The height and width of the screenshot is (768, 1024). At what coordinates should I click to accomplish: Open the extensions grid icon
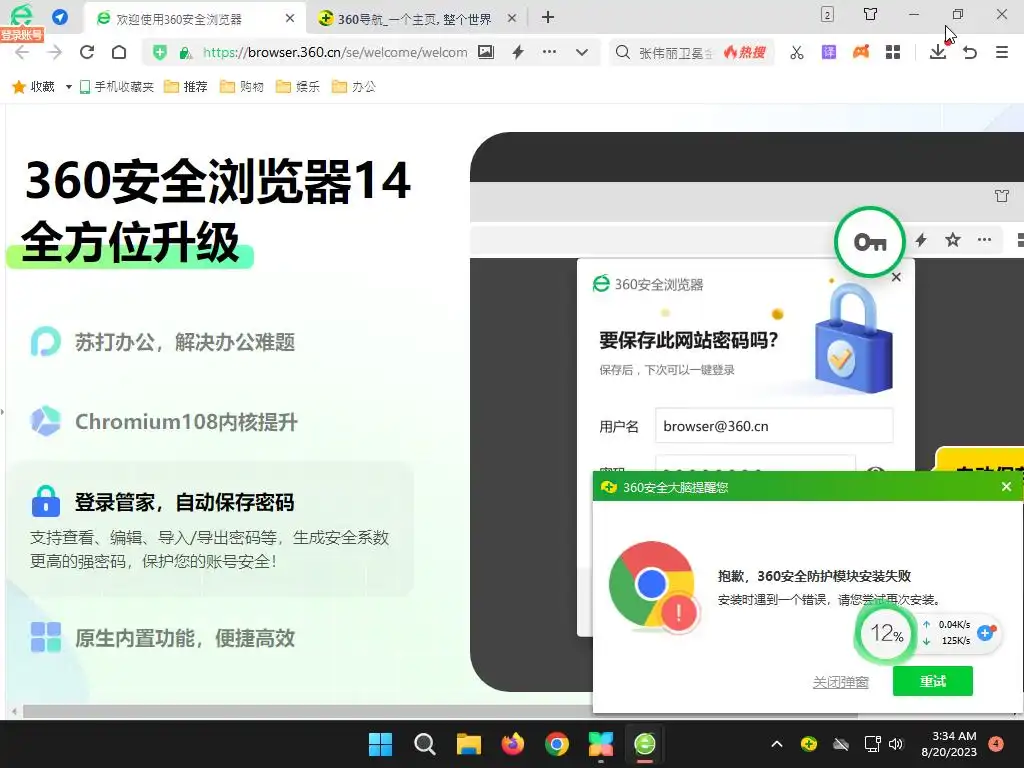click(x=893, y=52)
